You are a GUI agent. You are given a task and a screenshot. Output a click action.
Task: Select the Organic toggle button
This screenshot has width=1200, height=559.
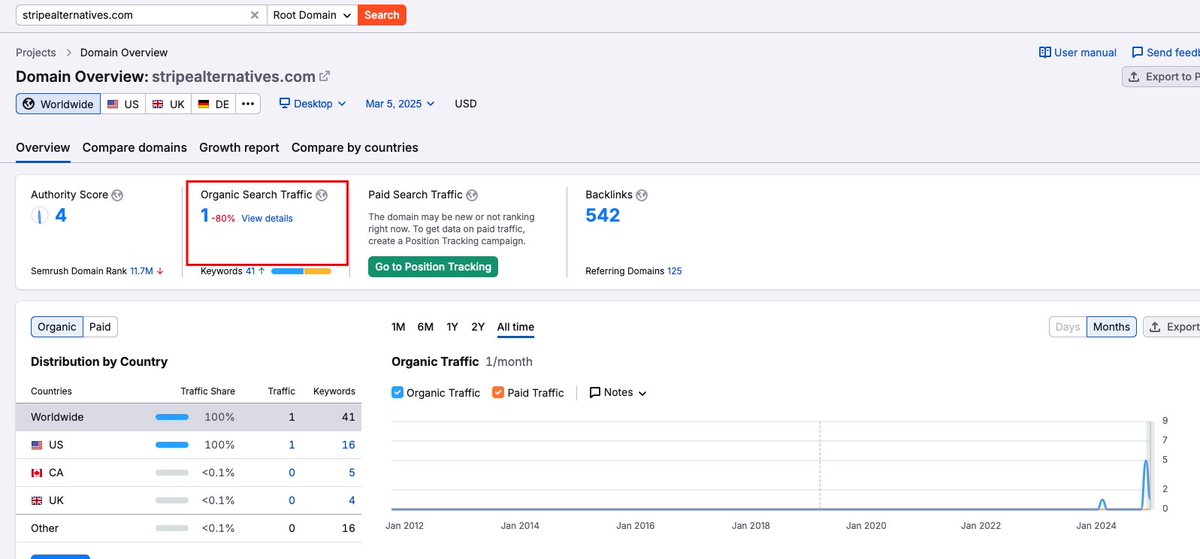pos(57,327)
